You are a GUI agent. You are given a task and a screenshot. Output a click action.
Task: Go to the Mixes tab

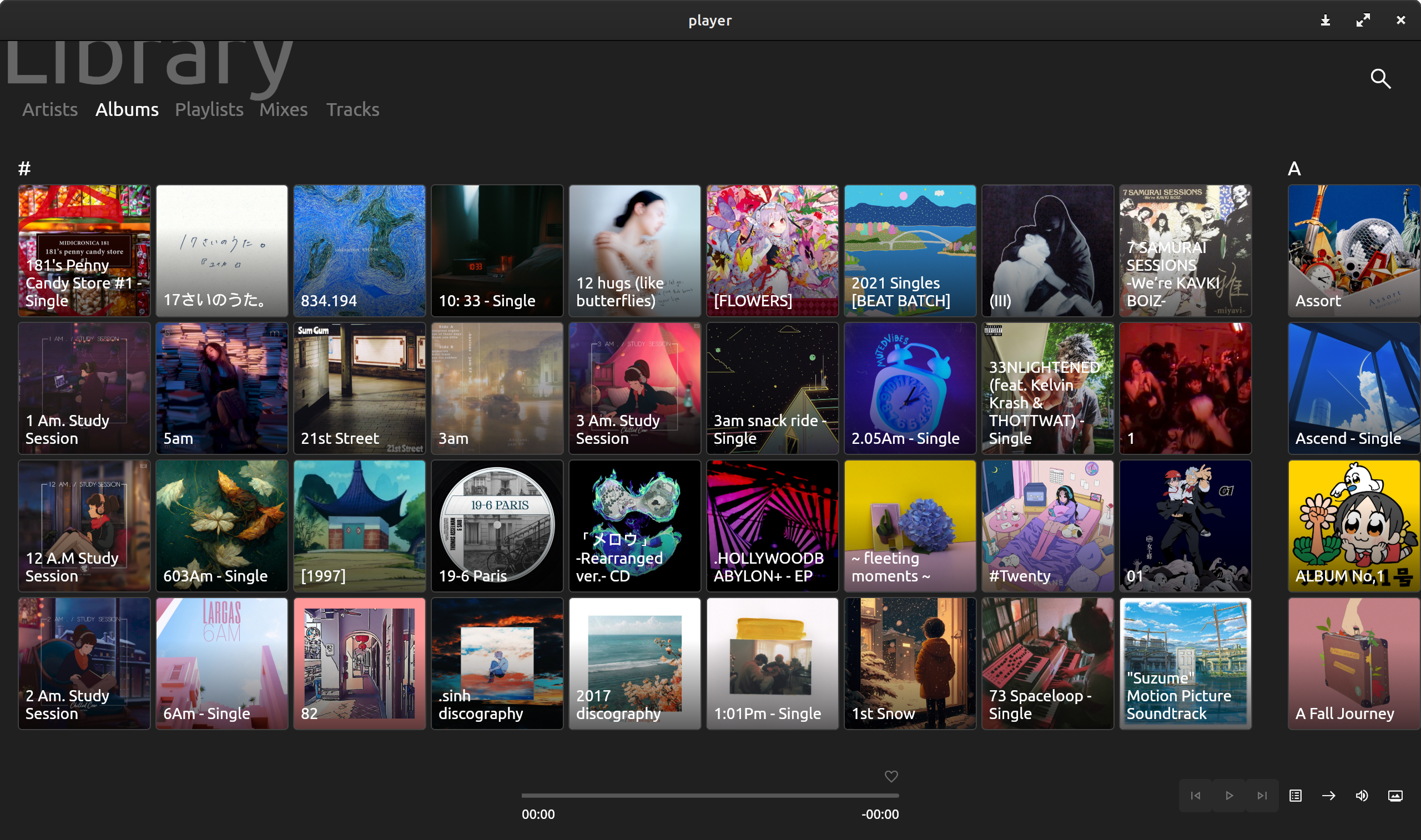pos(283,109)
